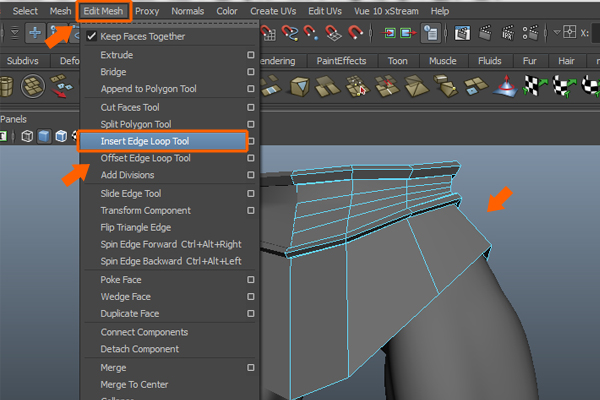Click the inputs to selected object icon
This screenshot has height=400, width=600.
point(390,33)
